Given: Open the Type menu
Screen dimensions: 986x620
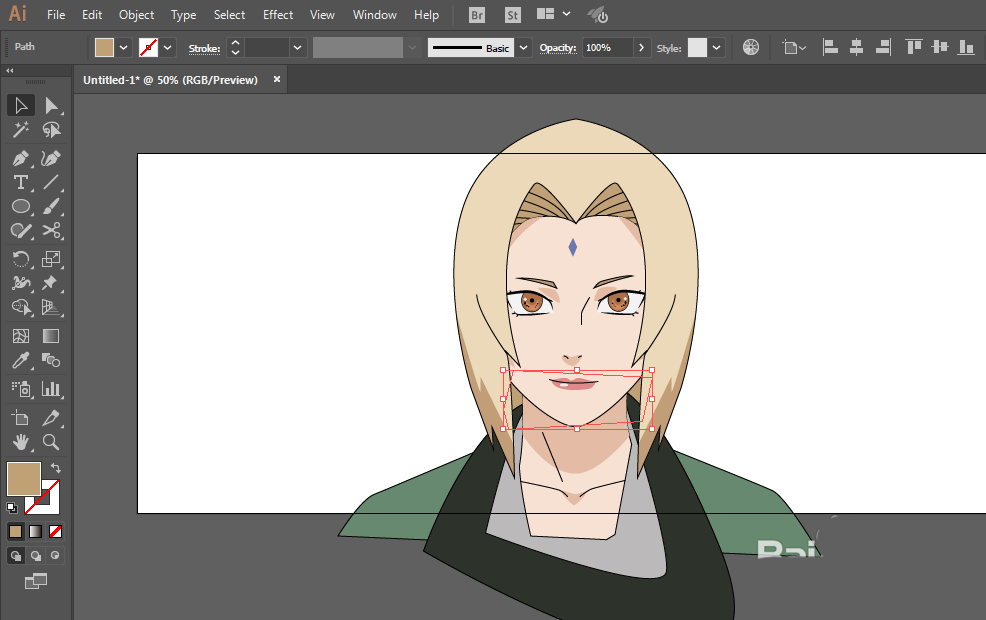Looking at the screenshot, I should click(184, 14).
